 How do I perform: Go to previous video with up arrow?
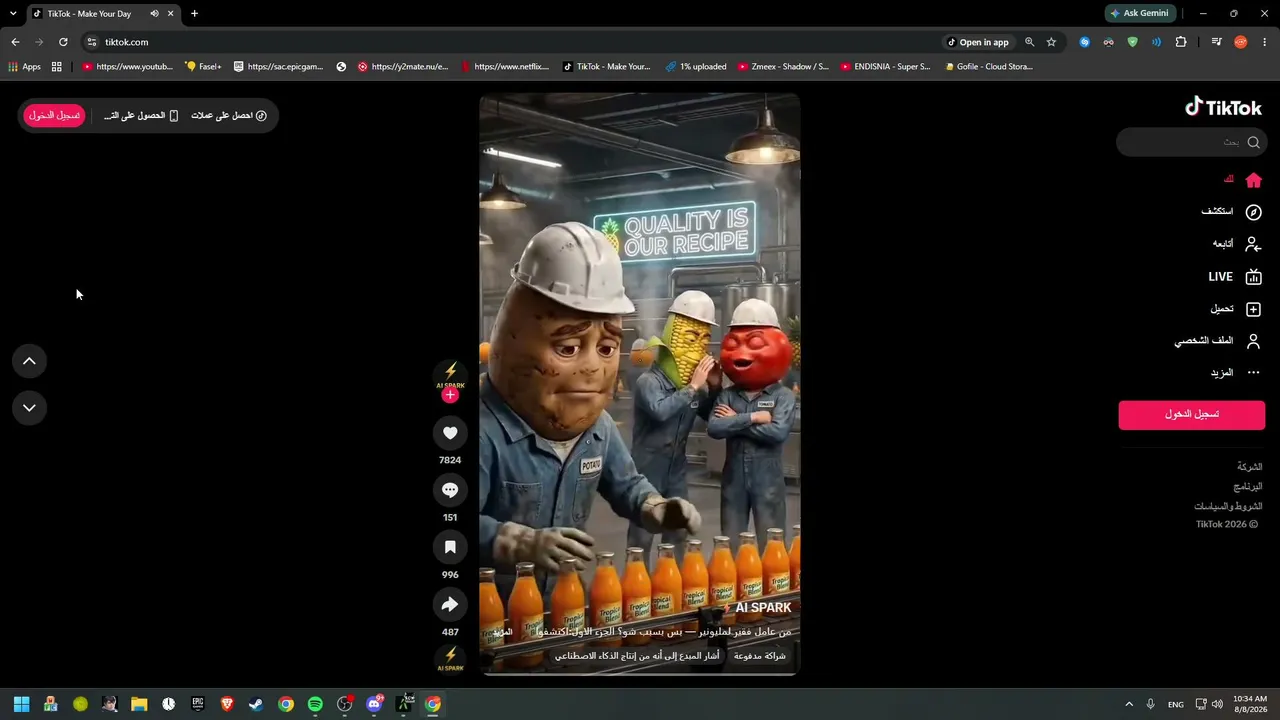point(29,361)
